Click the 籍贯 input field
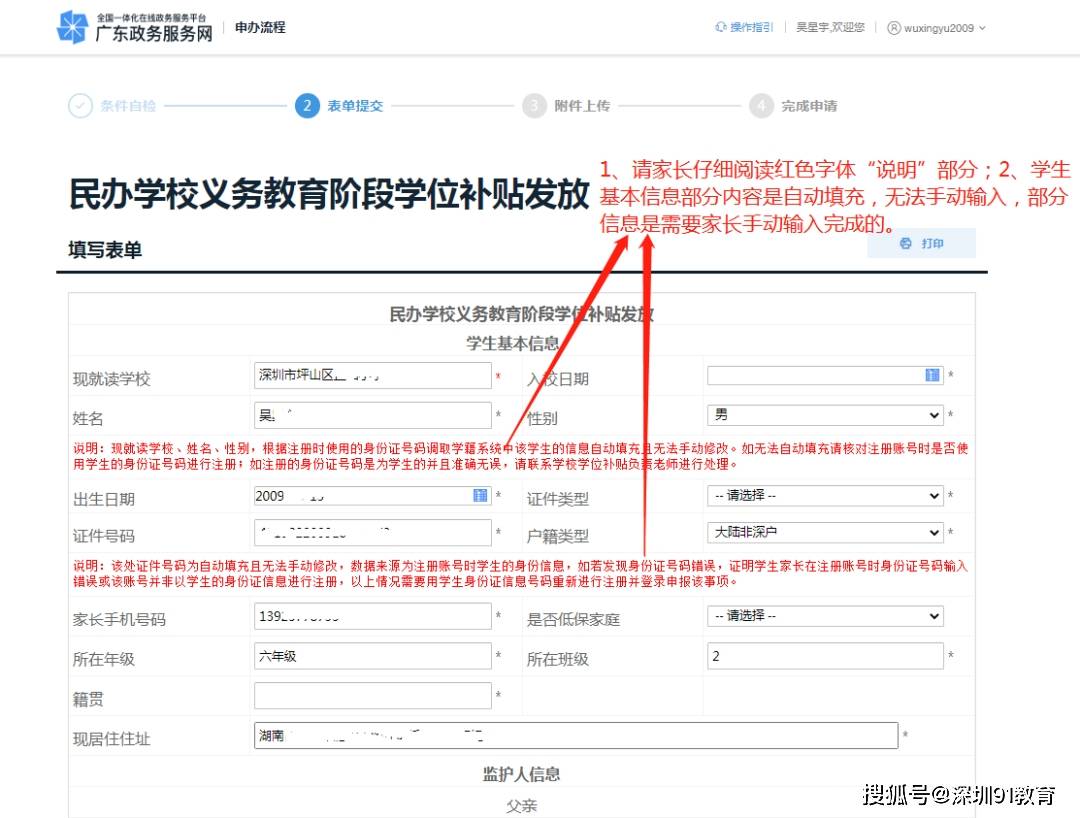This screenshot has width=1080, height=818. (372, 696)
